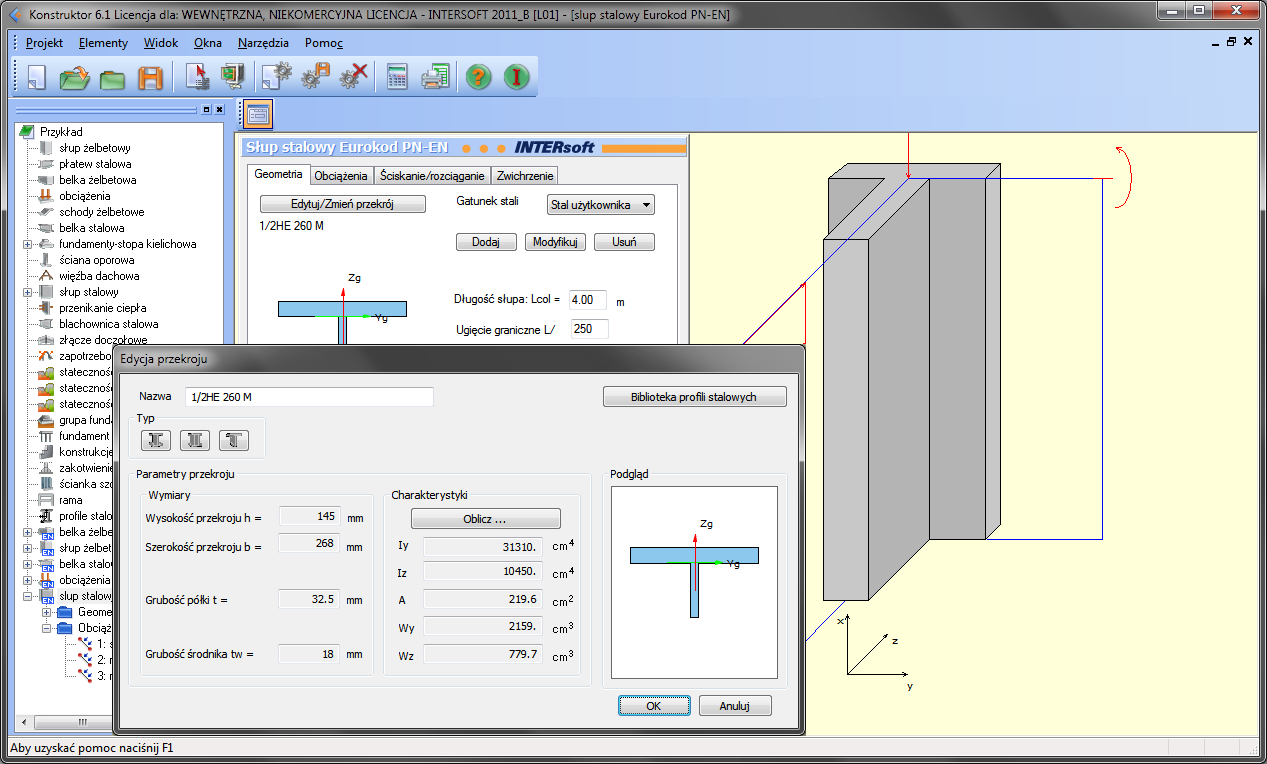The height and width of the screenshot is (764, 1267).
Task: Select 'słup żelbetowy' in project tree
Action: [94, 148]
